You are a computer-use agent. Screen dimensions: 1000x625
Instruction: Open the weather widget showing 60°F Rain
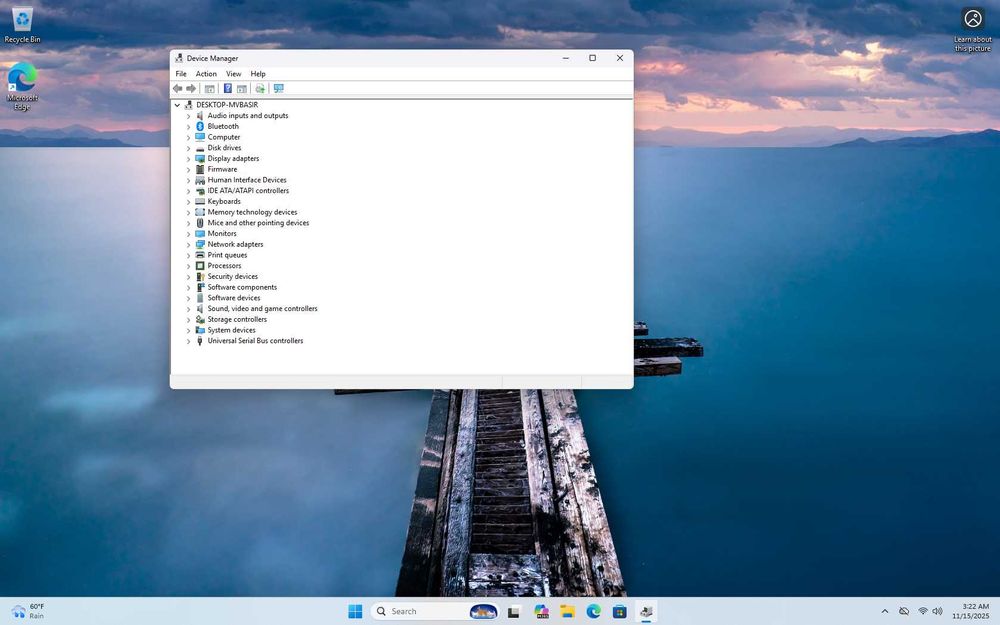pos(29,612)
